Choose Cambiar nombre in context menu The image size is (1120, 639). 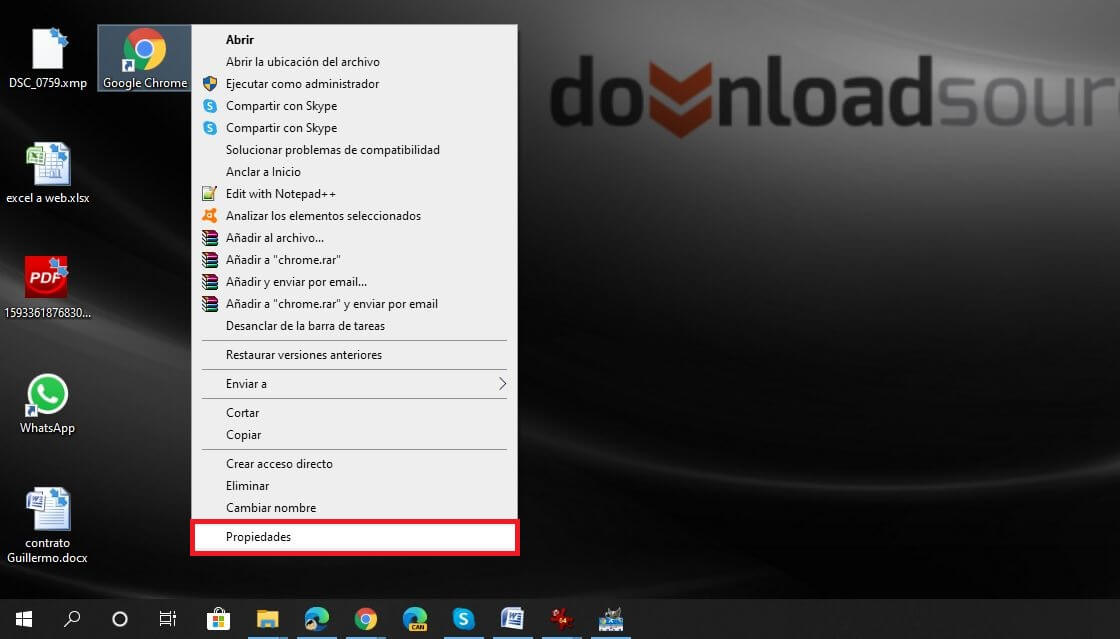[x=354, y=508]
